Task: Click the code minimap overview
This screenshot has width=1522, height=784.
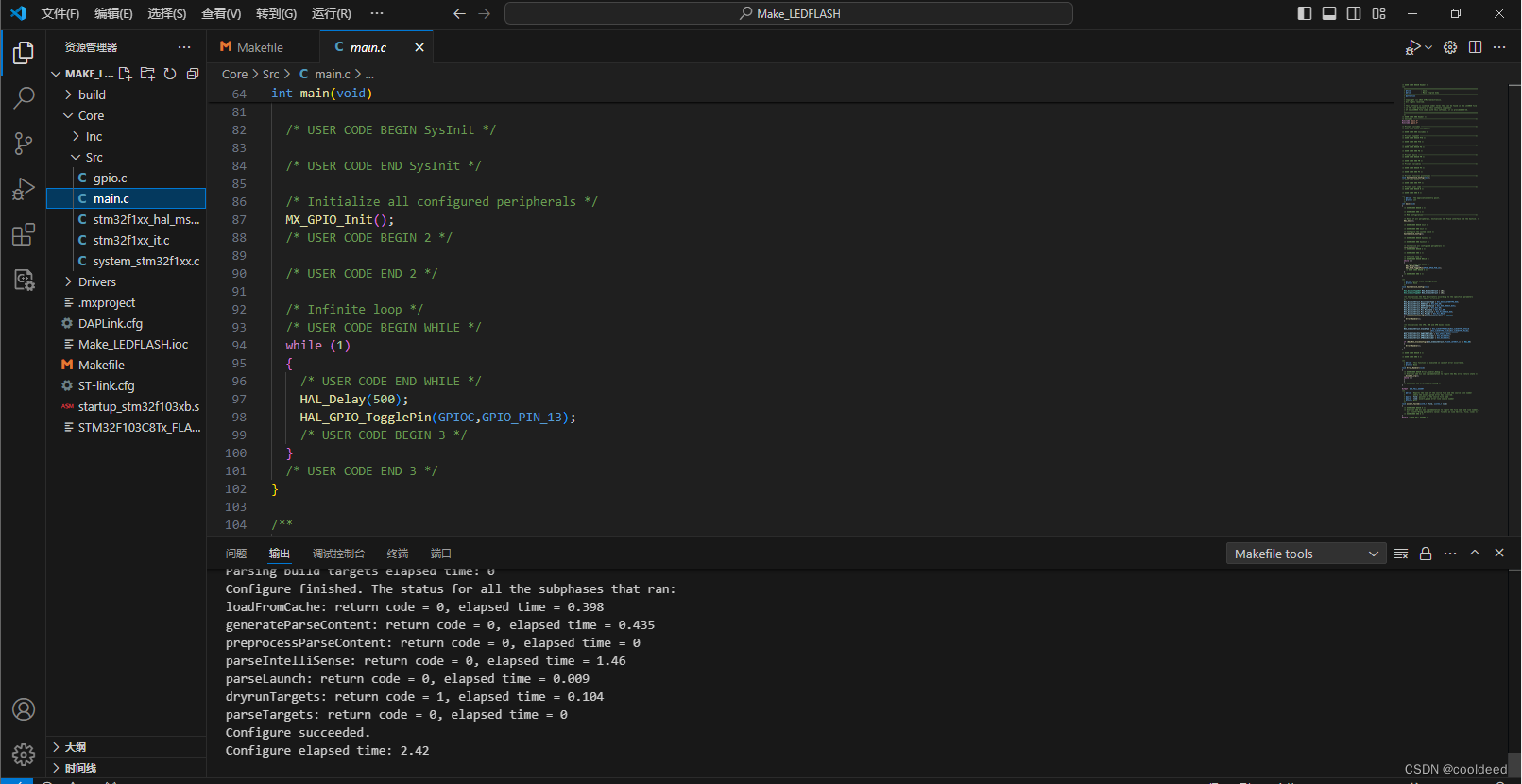Action: click(x=1441, y=250)
